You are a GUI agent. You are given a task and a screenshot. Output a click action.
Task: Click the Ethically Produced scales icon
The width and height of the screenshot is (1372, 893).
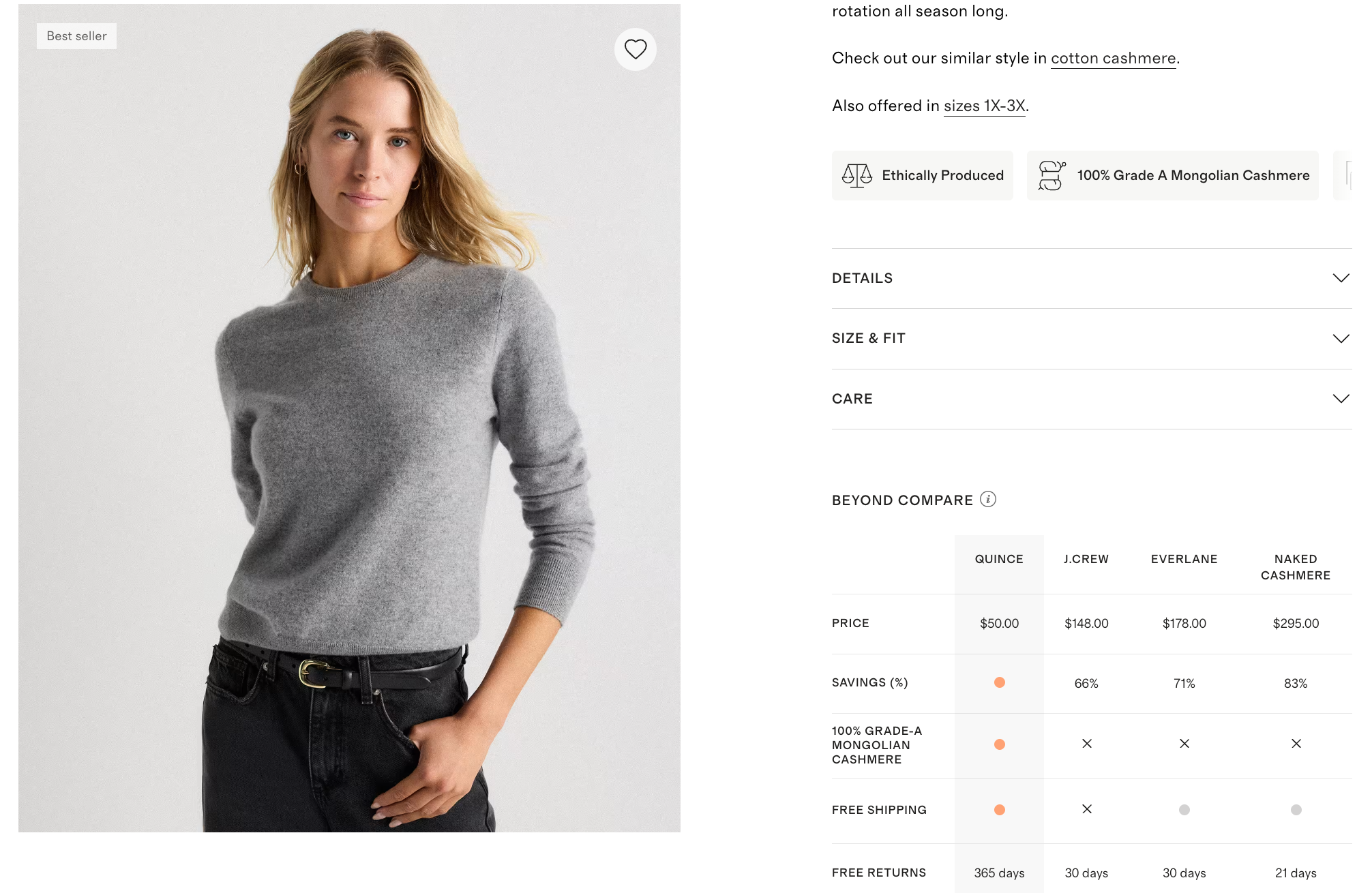(856, 175)
